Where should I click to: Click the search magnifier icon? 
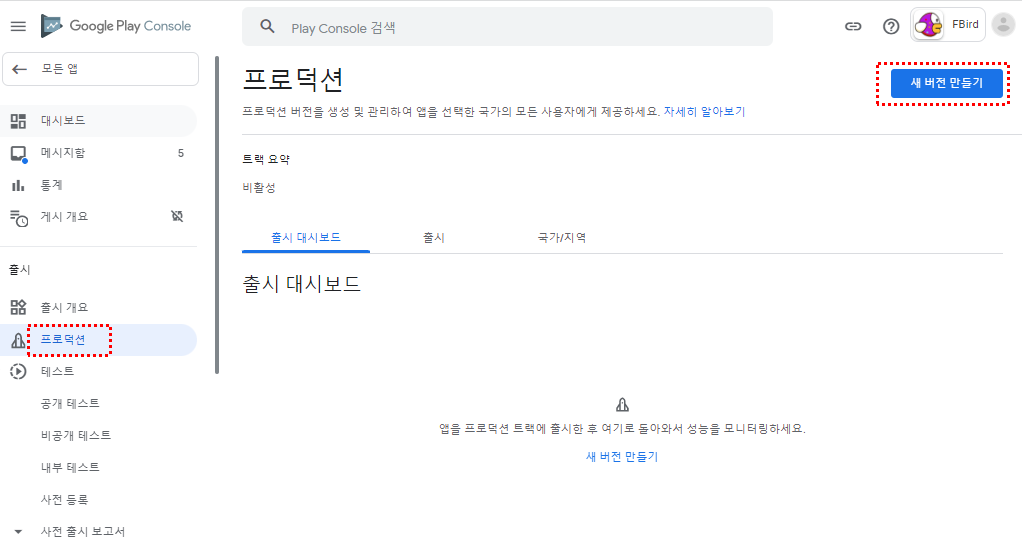click(267, 27)
